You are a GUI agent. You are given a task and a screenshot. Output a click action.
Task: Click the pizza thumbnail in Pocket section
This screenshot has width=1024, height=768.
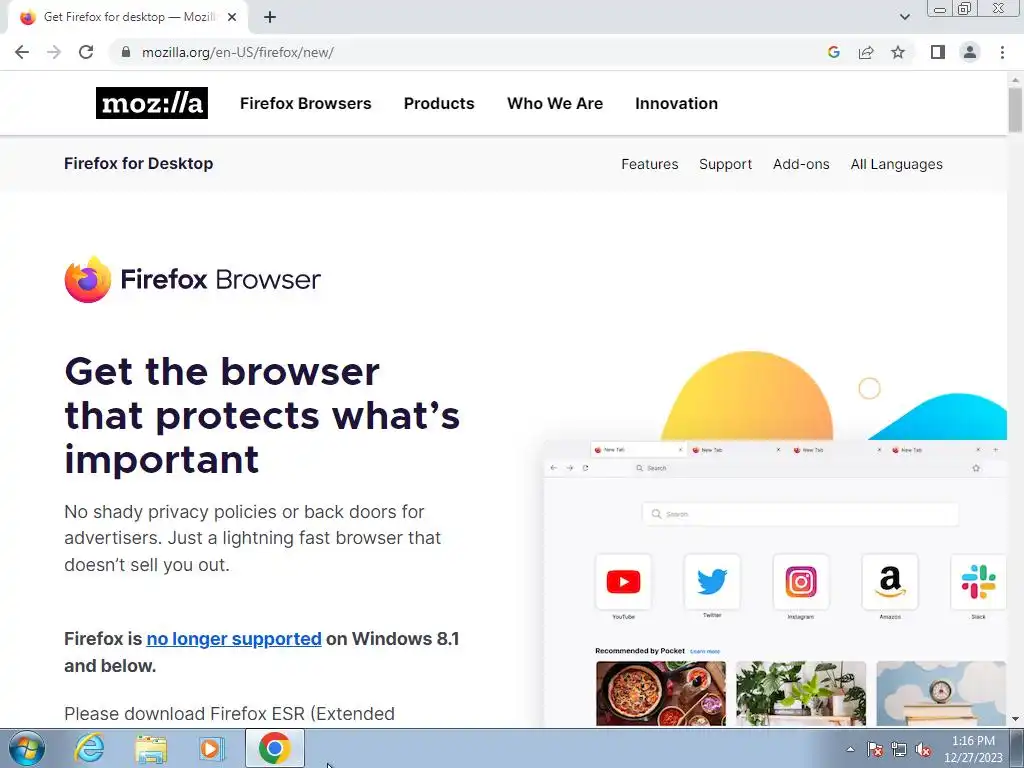pos(661,693)
